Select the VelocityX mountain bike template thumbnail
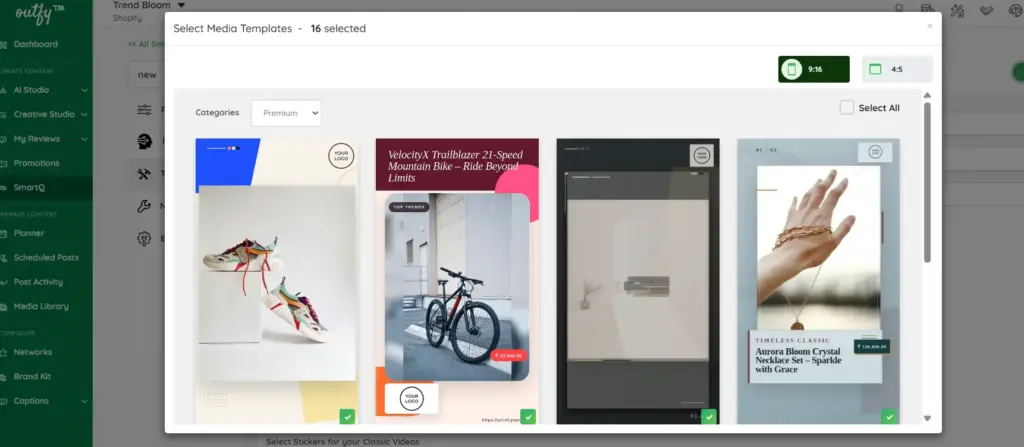Screen dimensions: 1024x447 click(x=457, y=281)
